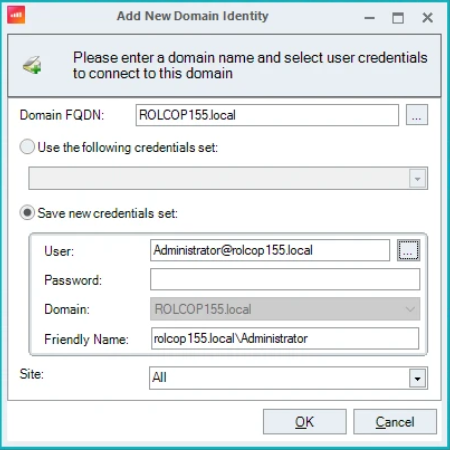Click the domain add icon in header
This screenshot has height=450, width=450.
click(32, 65)
